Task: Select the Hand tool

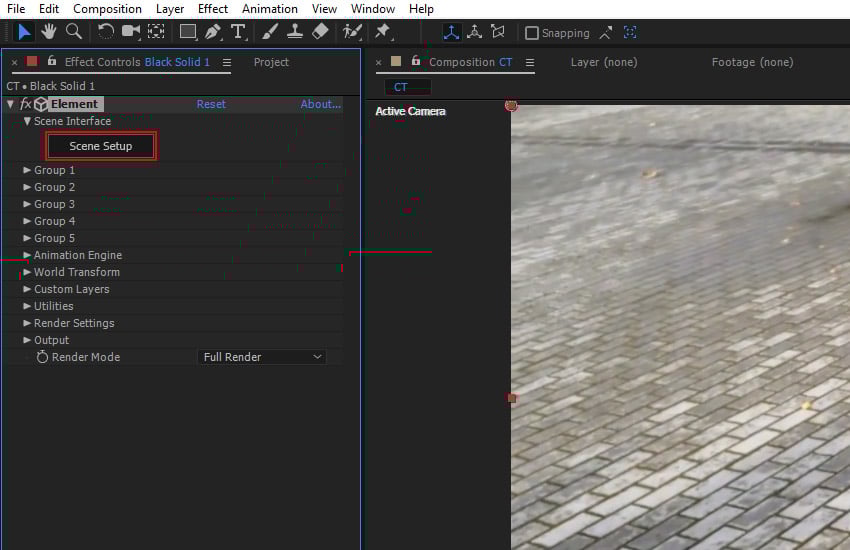Action: click(x=48, y=32)
